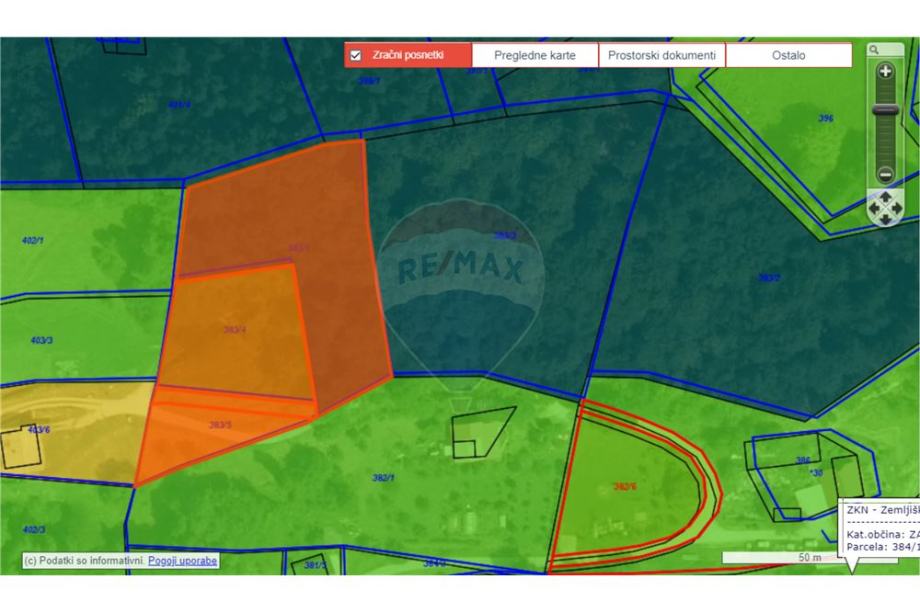Click parcel label 382/6
Image resolution: width=920 pixels, height=613 pixels.
tap(625, 486)
